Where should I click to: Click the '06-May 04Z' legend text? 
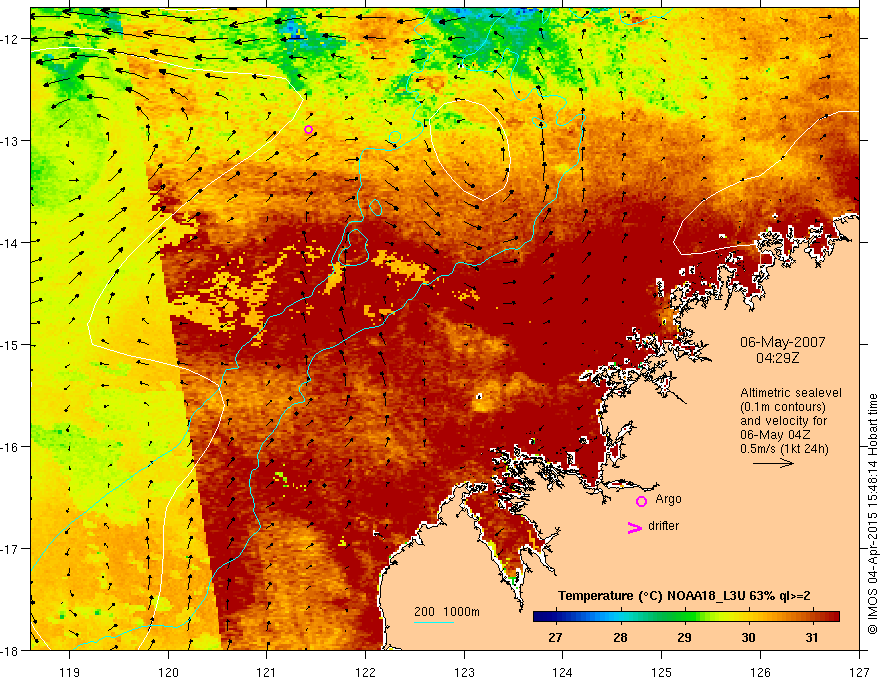coord(776,435)
